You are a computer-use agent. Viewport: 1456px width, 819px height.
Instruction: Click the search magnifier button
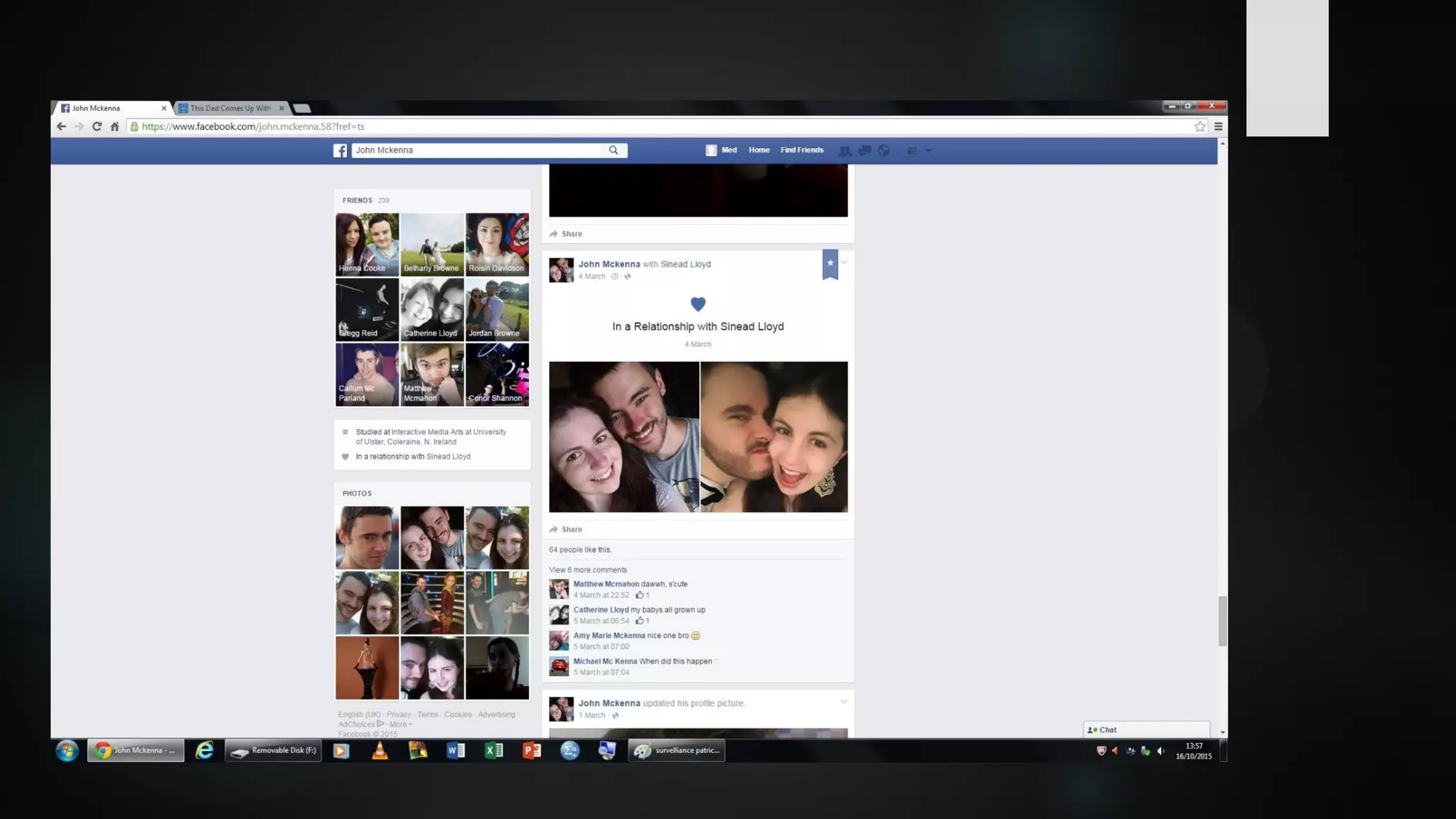point(614,151)
